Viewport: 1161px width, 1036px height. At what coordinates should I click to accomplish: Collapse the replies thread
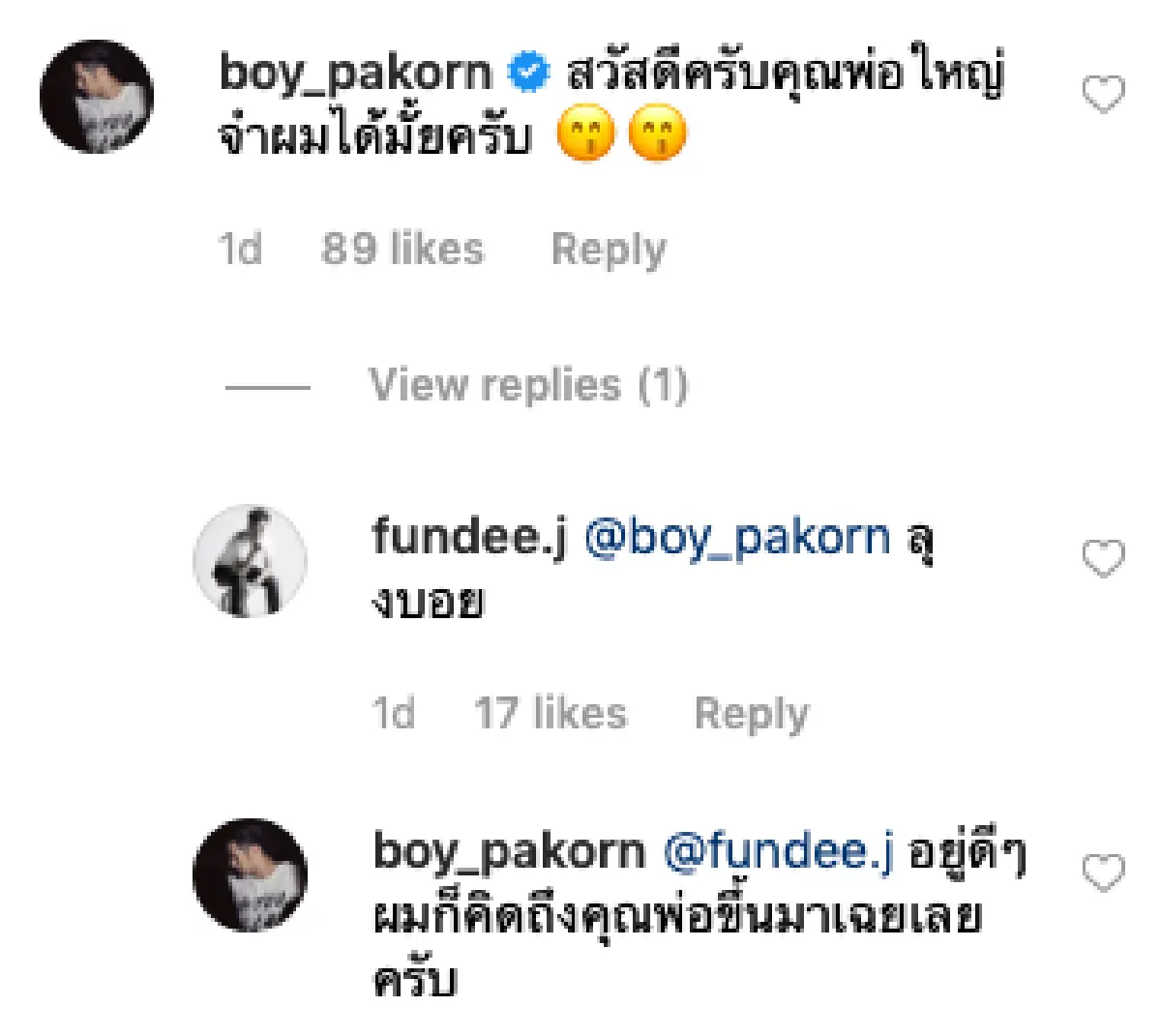[530, 385]
